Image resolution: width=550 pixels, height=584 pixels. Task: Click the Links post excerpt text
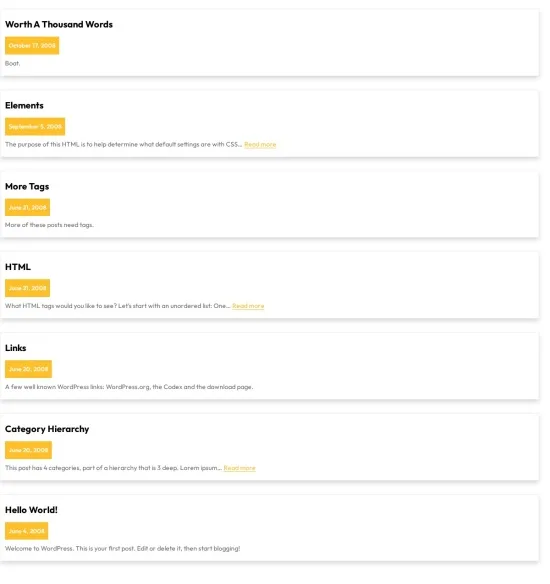pos(129,387)
